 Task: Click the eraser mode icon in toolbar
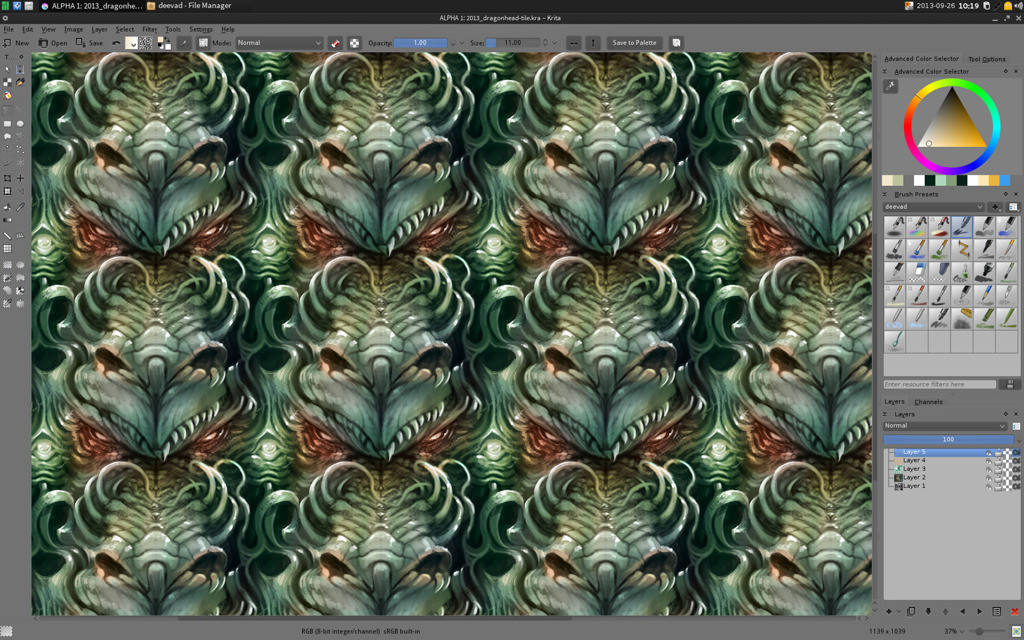point(335,43)
